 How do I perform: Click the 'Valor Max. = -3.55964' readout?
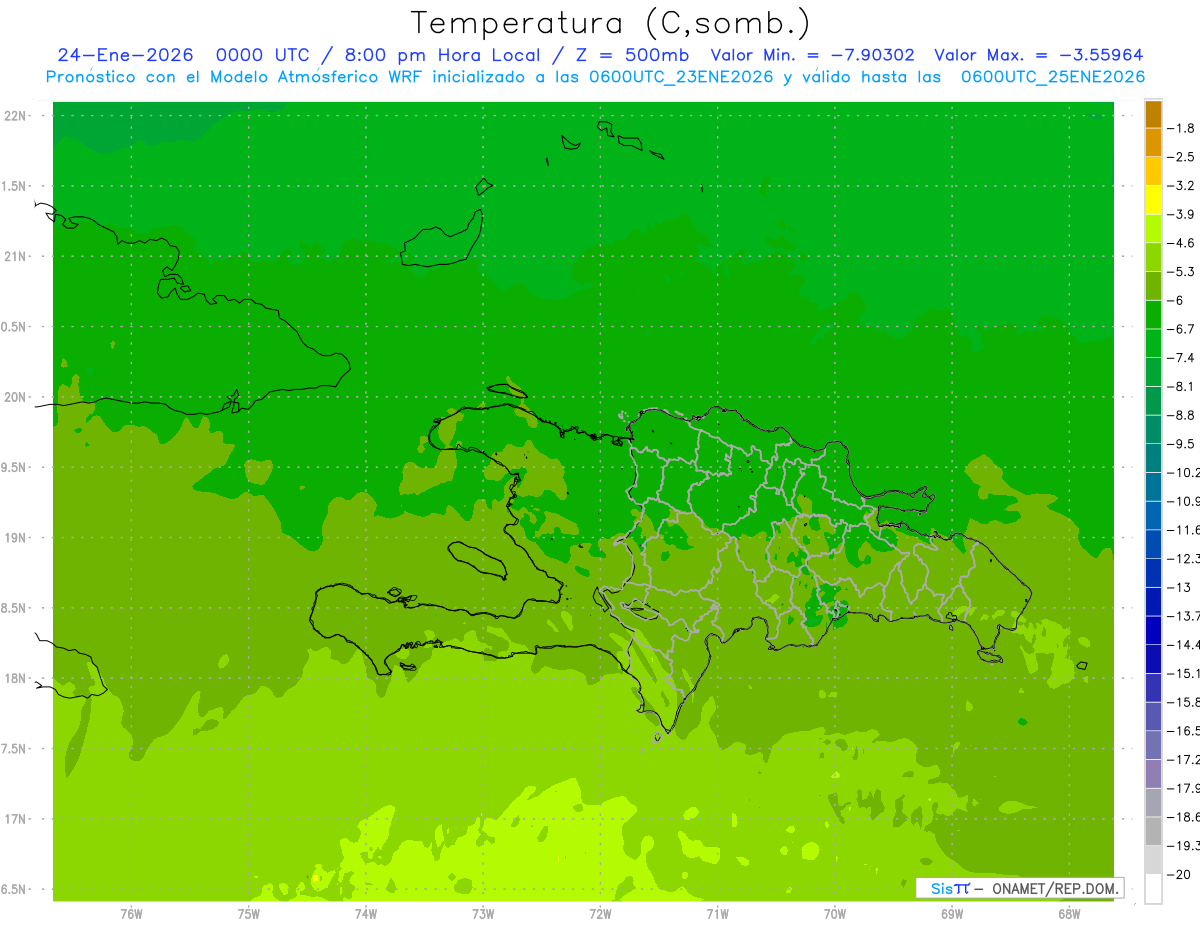(x=1038, y=55)
